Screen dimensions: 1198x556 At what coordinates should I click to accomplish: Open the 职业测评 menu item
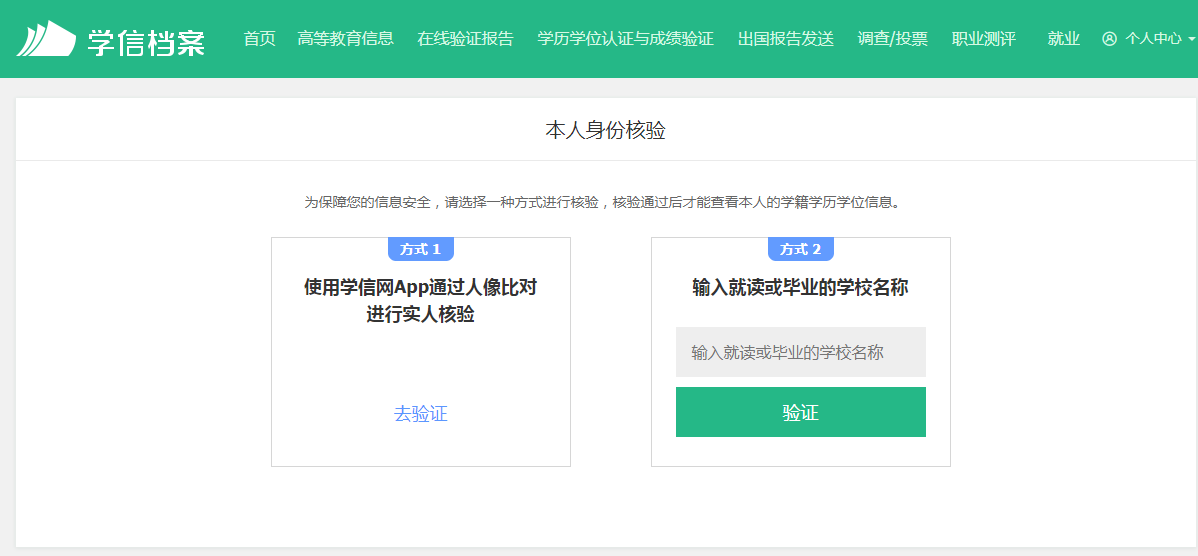click(983, 39)
